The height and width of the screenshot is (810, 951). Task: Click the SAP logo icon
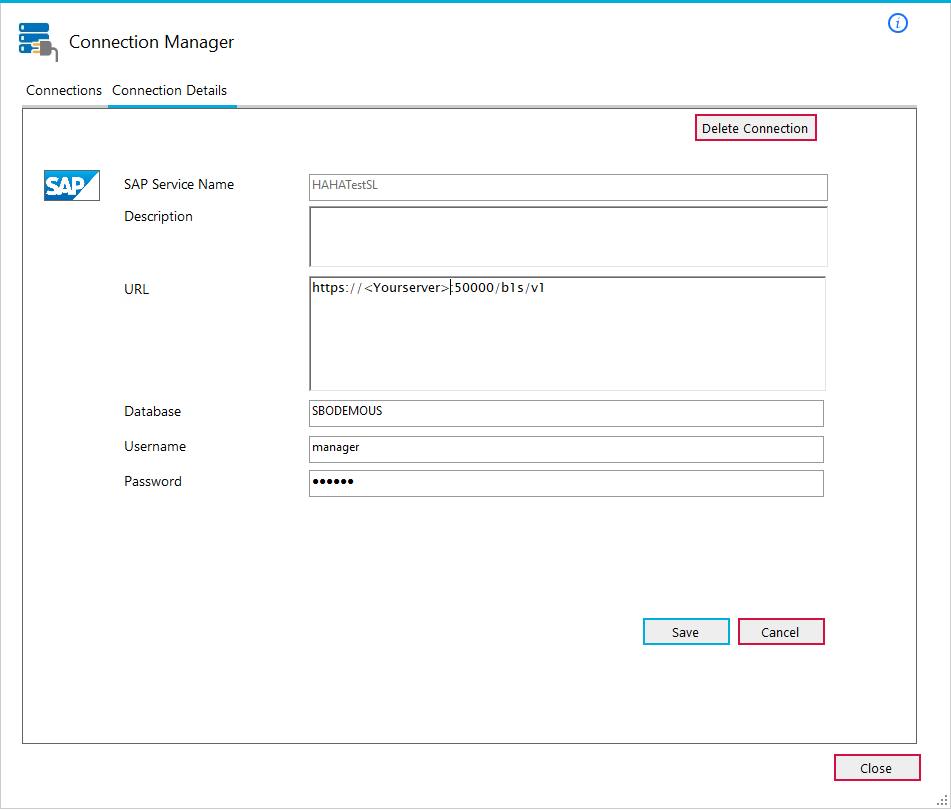[72, 186]
